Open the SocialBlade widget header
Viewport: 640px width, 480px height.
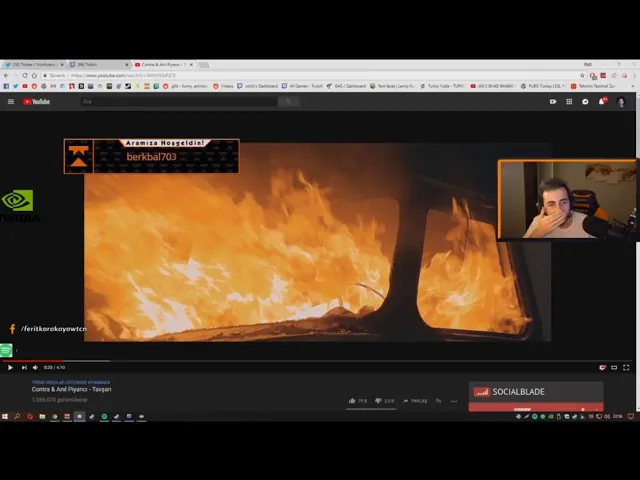click(536, 392)
